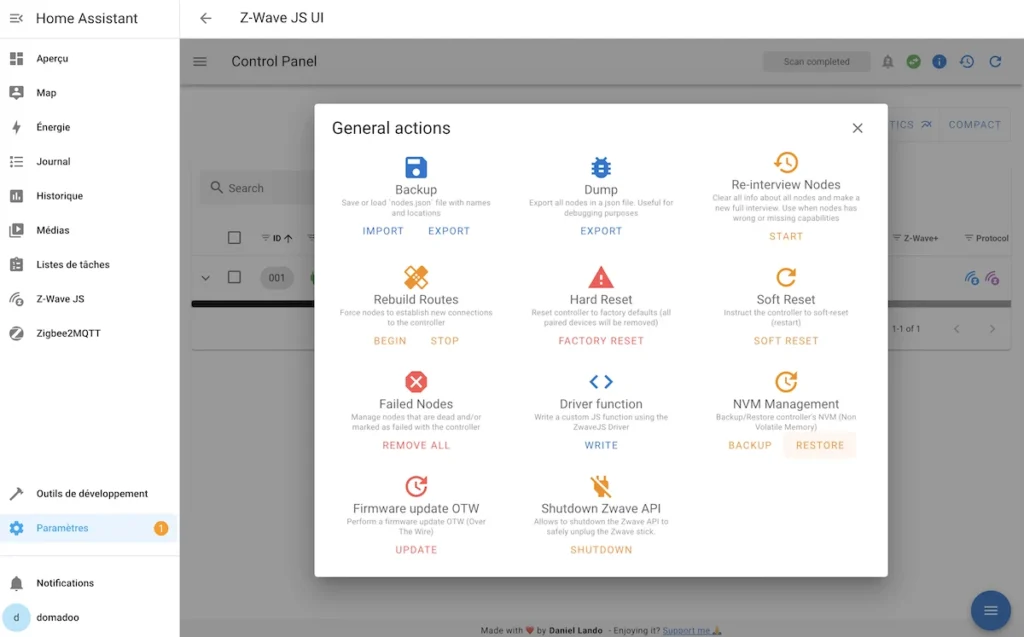Click REMOVE ALL under Failed Nodes
This screenshot has width=1024, height=637.
tap(416, 445)
